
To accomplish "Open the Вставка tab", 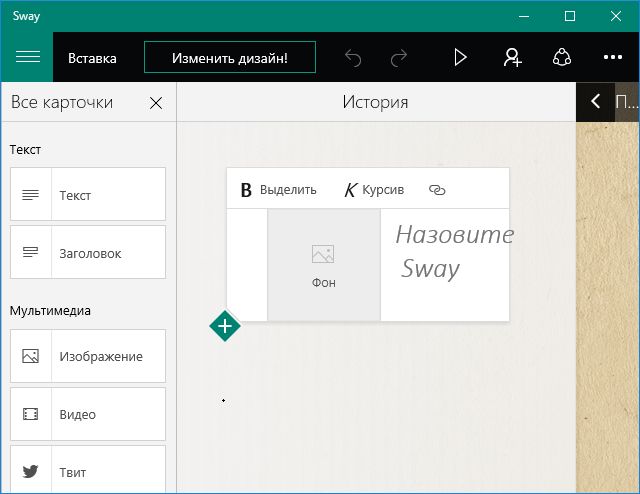I will [92, 58].
